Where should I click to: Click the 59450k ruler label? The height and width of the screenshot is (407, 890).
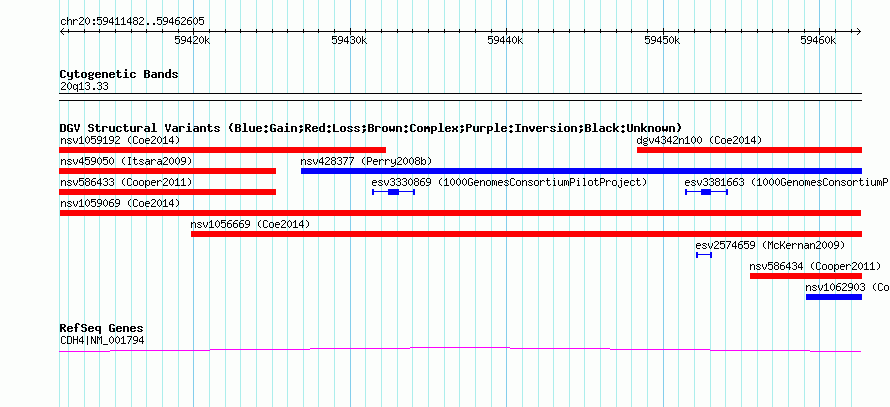(662, 40)
